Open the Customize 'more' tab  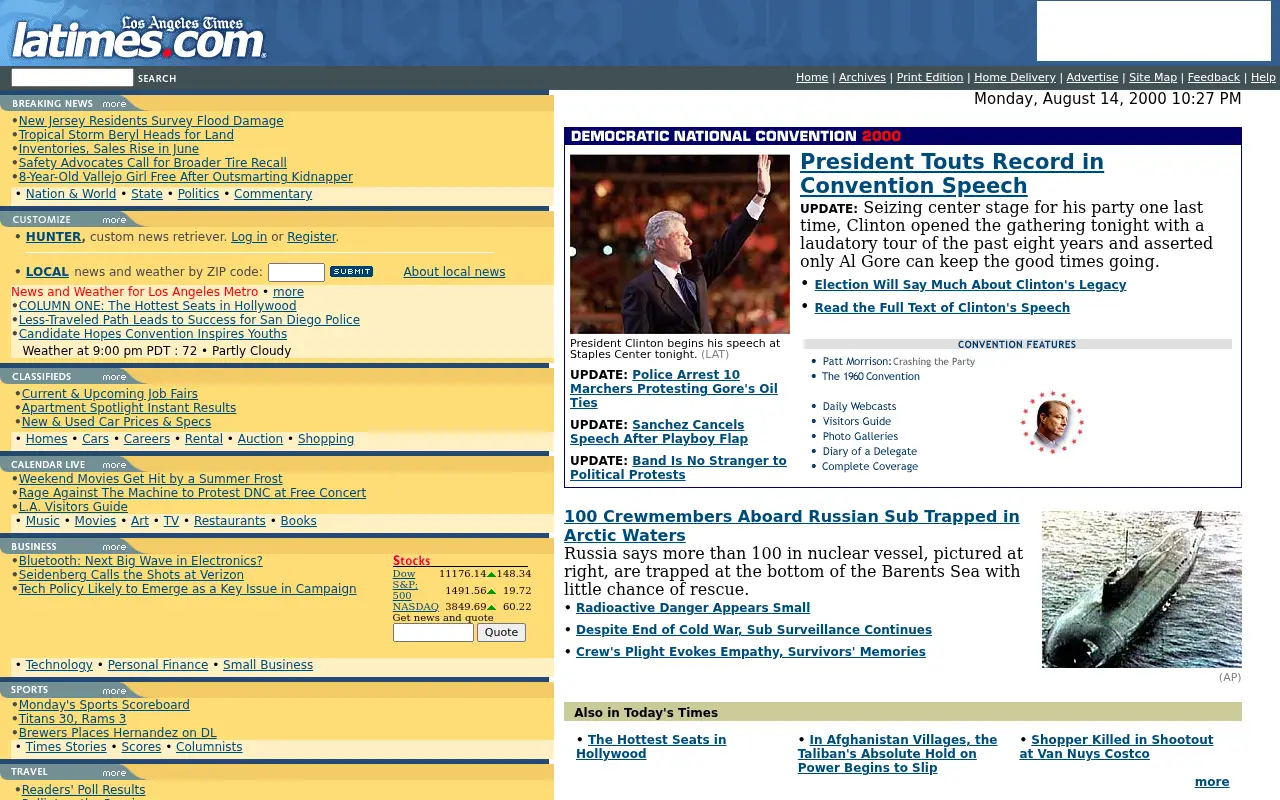tap(114, 220)
